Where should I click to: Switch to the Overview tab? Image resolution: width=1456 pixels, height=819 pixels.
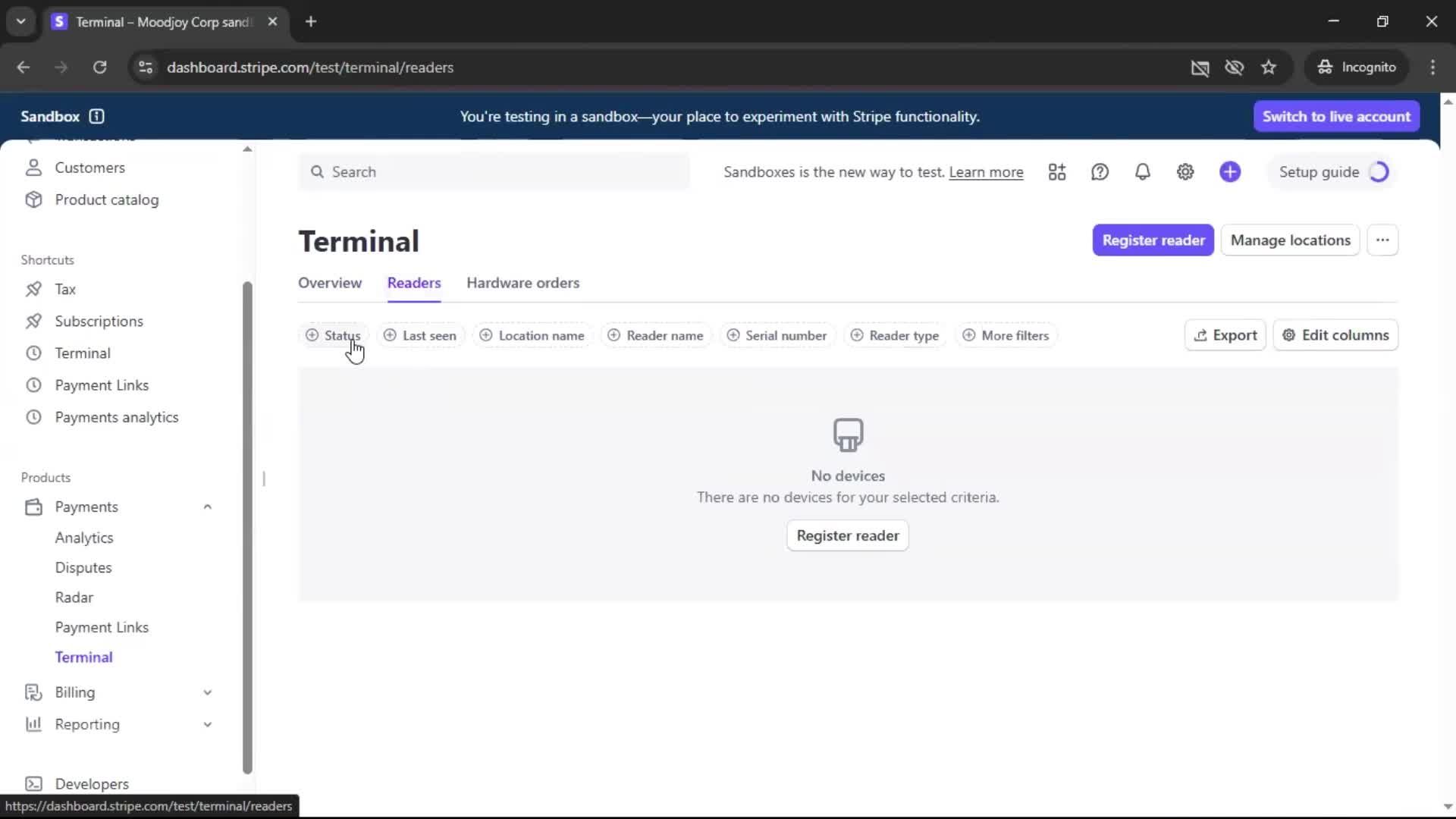coord(330,283)
